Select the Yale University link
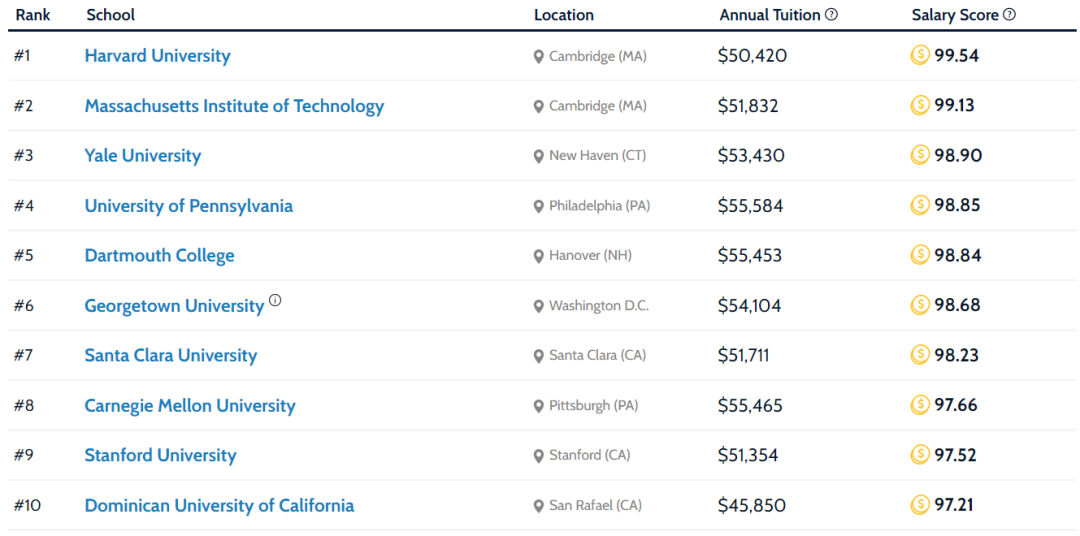Screen dimensions: 1080x536 pyautogui.click(x=142, y=156)
